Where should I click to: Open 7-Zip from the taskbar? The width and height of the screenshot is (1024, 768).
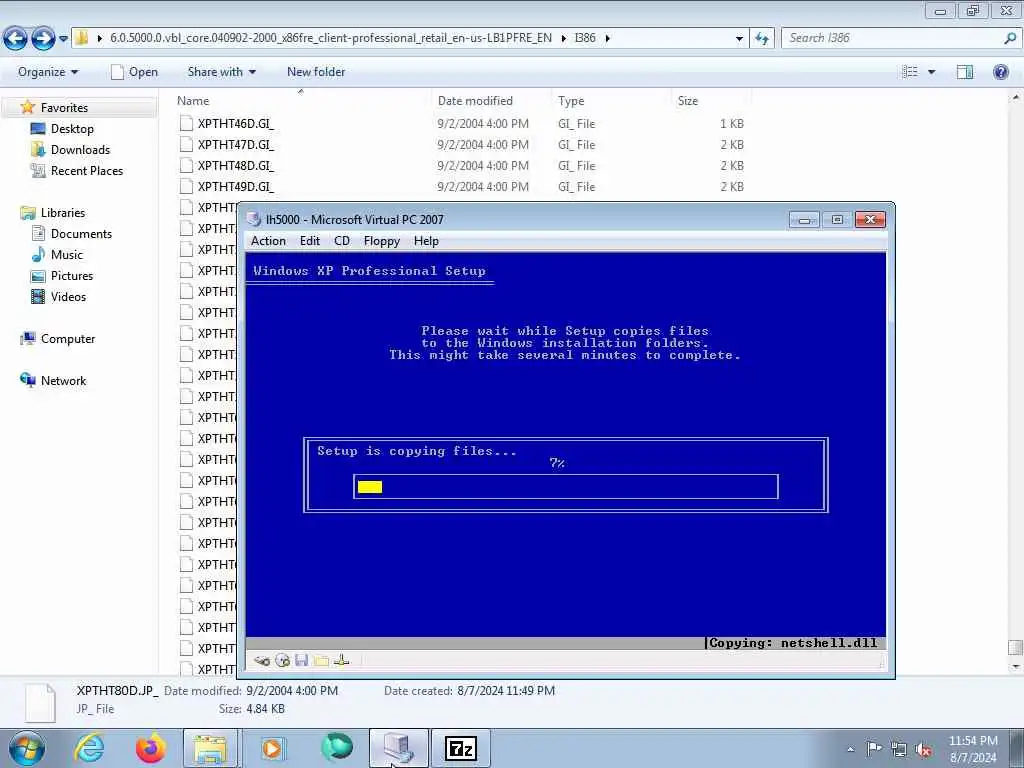(x=461, y=748)
